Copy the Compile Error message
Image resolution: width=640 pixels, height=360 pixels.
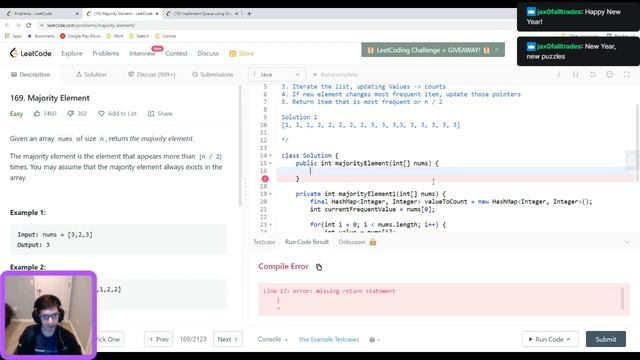319,267
